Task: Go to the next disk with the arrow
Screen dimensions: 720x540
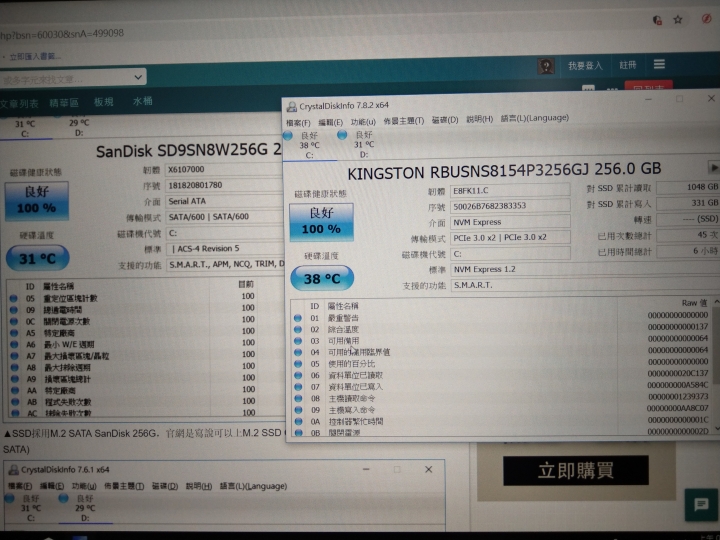Action: tap(713, 168)
